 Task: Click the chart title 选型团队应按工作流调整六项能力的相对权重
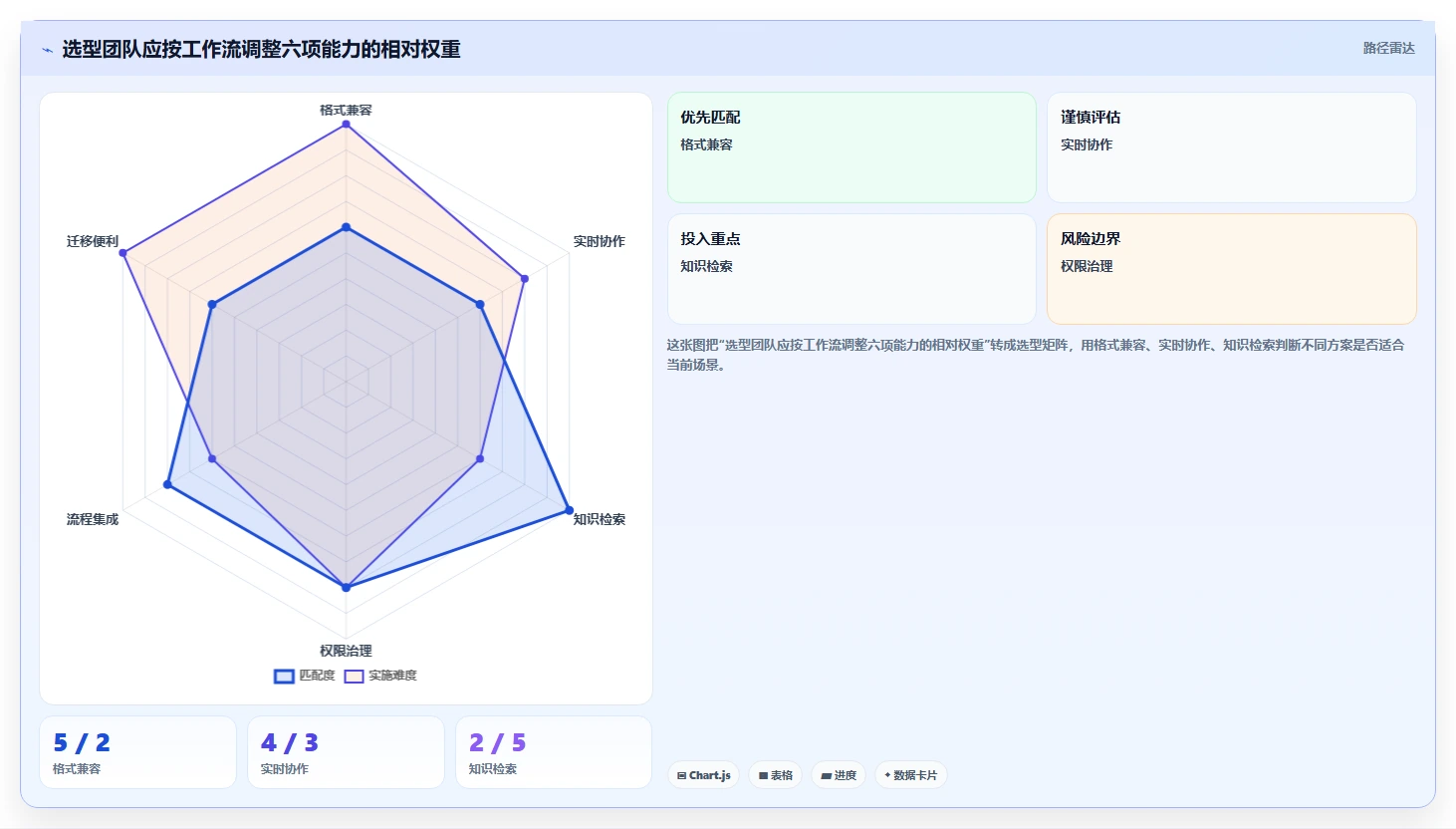[261, 50]
